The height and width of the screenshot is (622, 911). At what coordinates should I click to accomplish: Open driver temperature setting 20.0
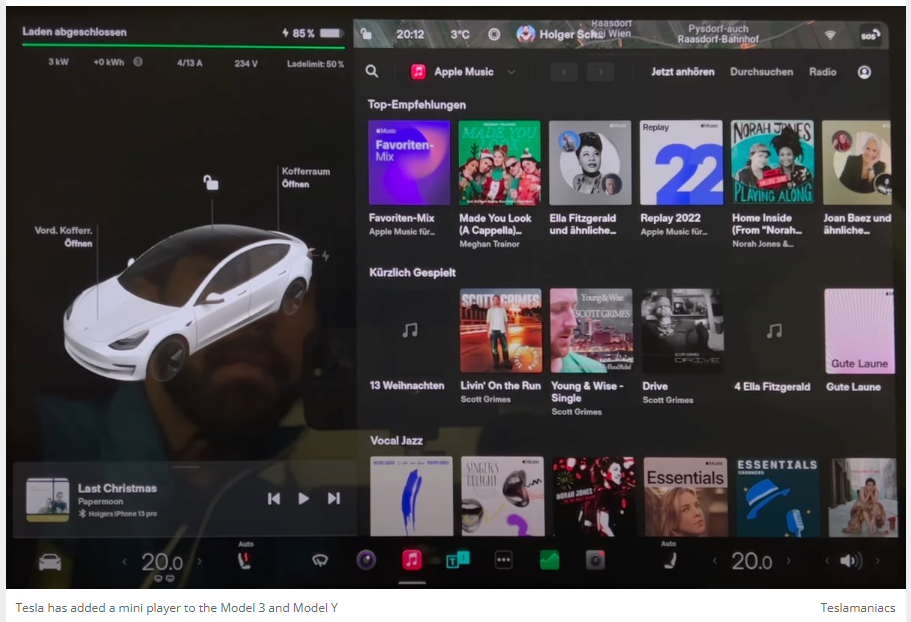pyautogui.click(x=162, y=562)
